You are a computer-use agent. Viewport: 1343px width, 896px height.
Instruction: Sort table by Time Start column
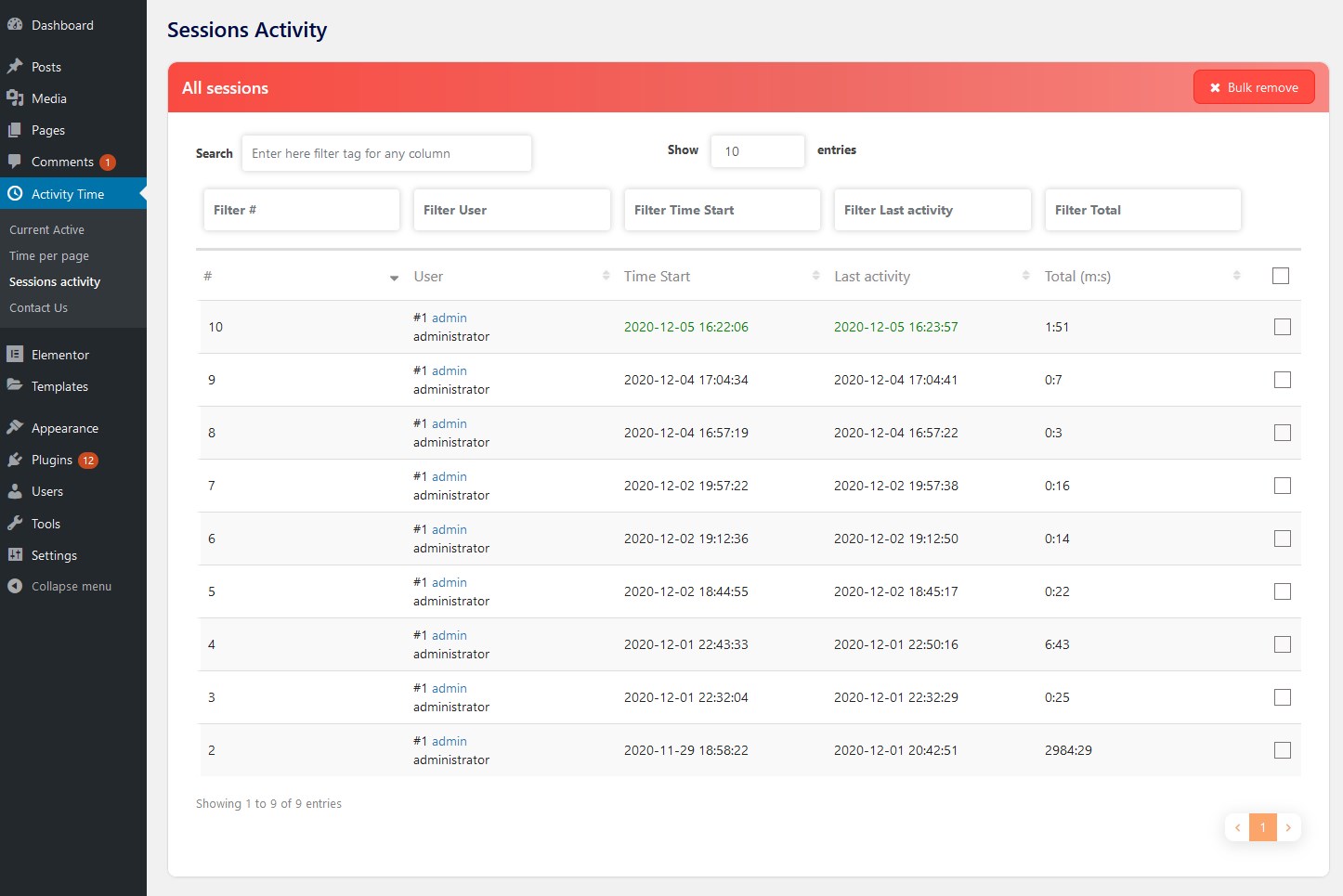(x=815, y=276)
